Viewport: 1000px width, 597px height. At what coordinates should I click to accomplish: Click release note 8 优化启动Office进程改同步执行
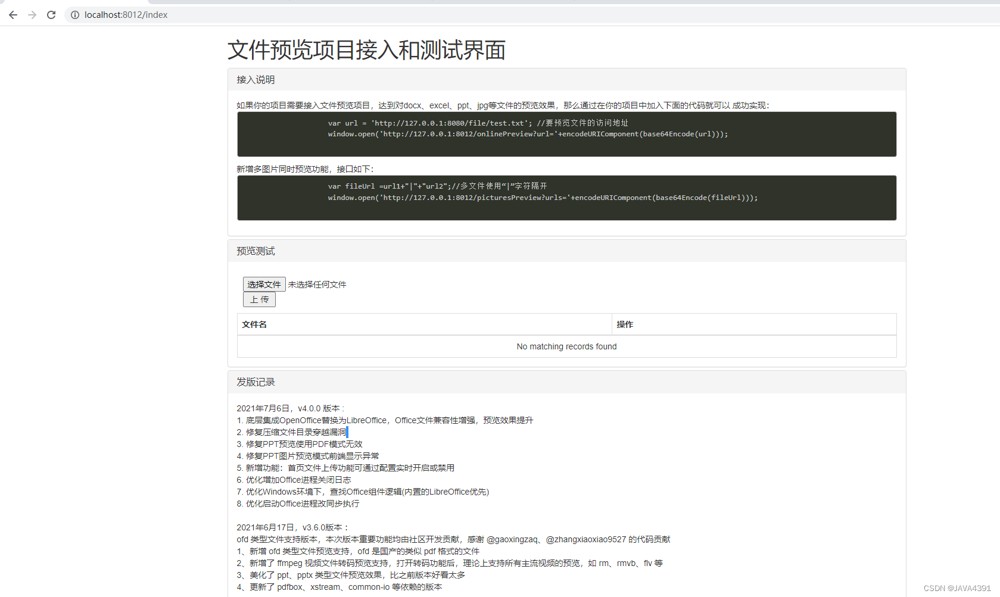coord(298,504)
